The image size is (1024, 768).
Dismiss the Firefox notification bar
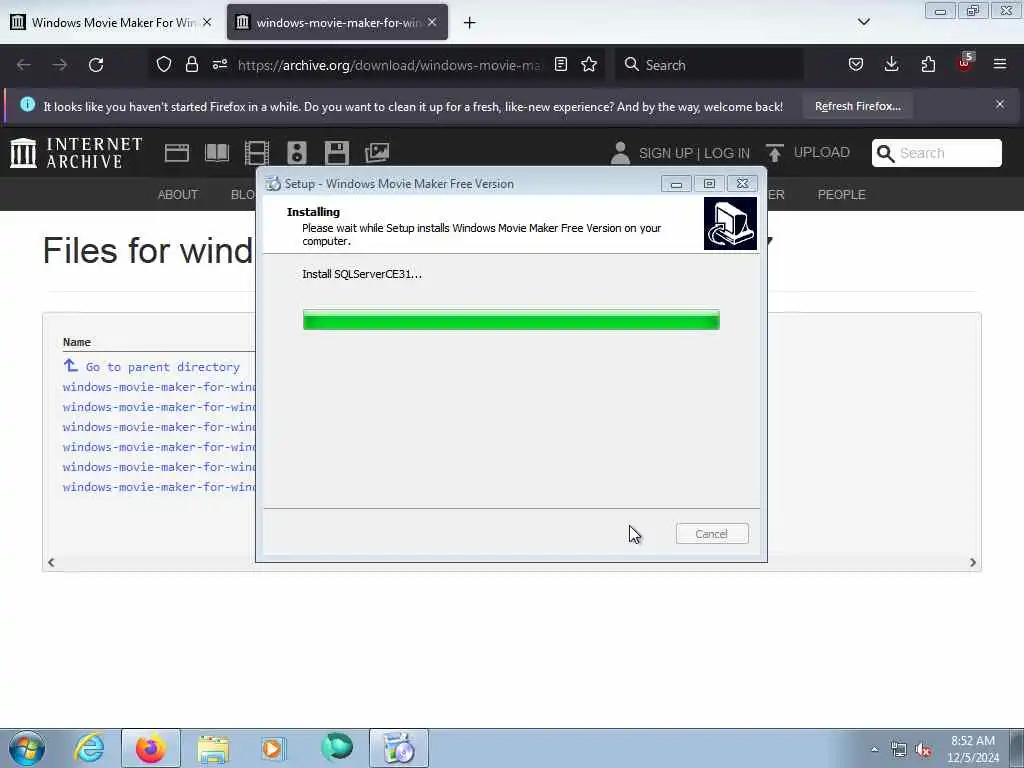pyautogui.click(x=1000, y=104)
